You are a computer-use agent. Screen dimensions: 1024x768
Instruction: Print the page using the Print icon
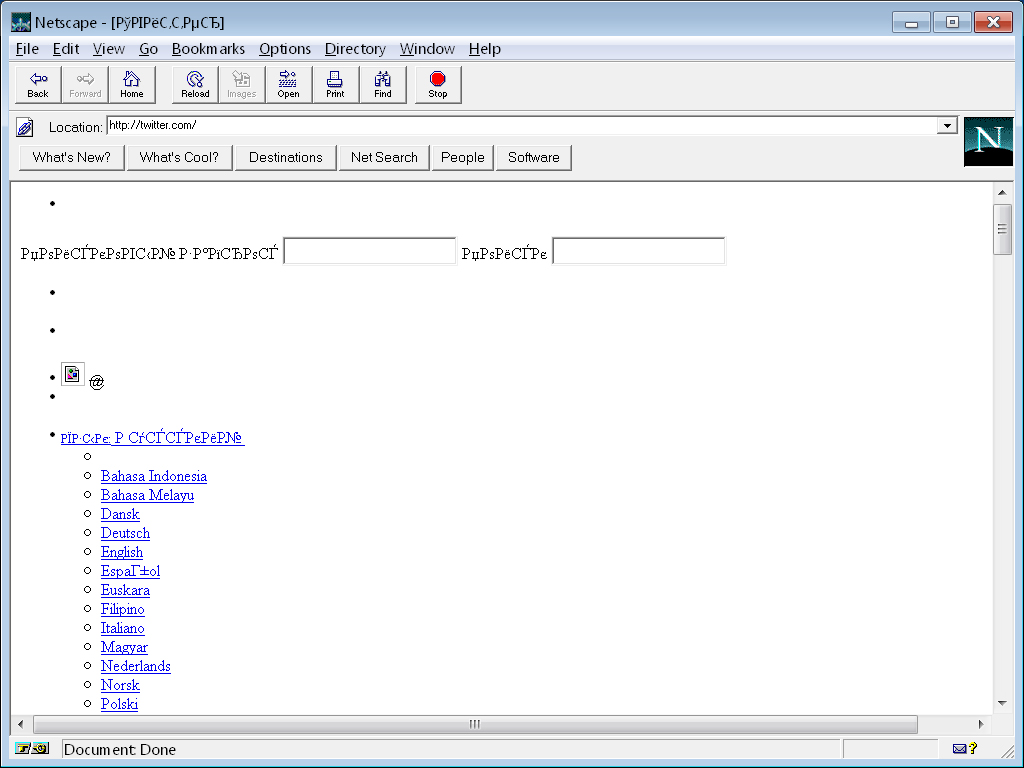point(335,85)
